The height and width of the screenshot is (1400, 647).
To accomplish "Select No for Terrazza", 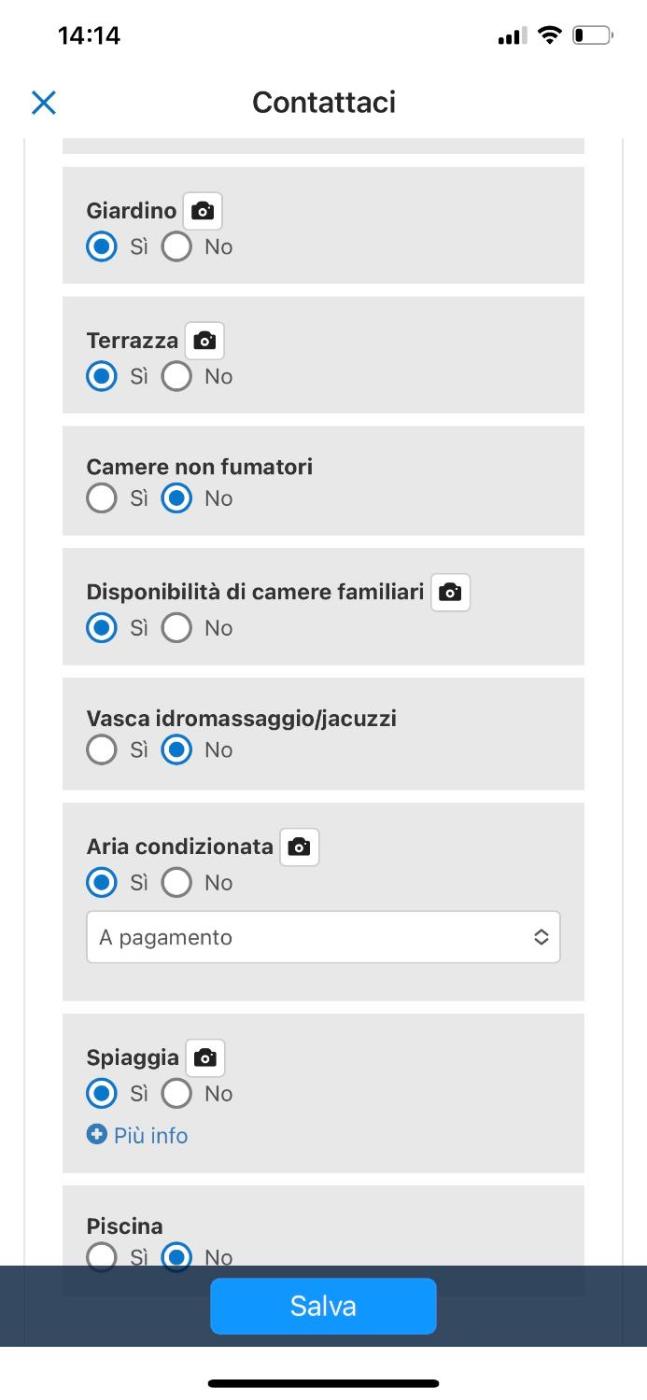I will point(177,376).
